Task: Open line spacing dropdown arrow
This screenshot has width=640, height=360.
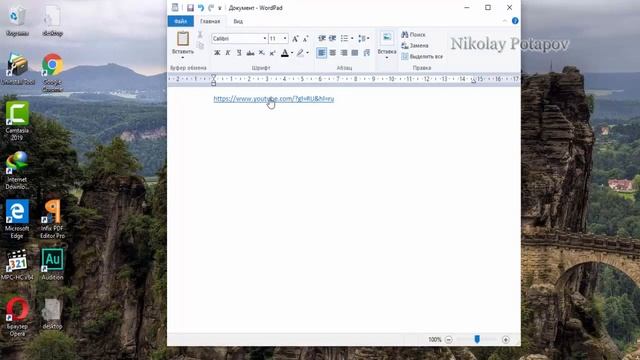Action: [368, 38]
